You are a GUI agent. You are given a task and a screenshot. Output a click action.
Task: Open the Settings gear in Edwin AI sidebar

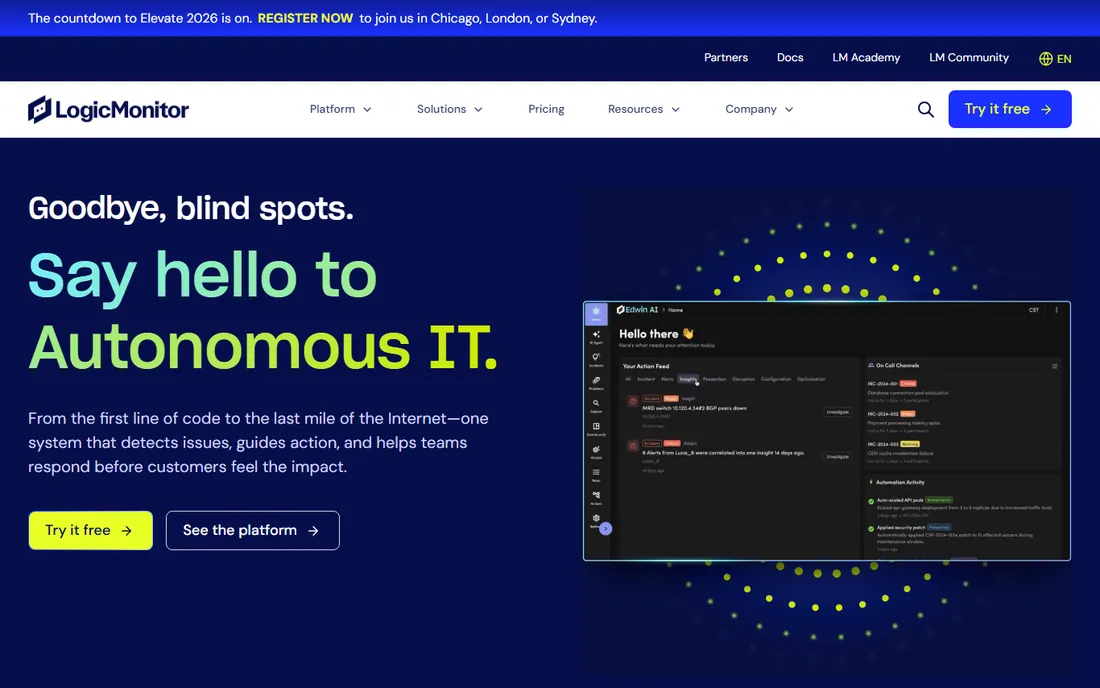[596, 520]
